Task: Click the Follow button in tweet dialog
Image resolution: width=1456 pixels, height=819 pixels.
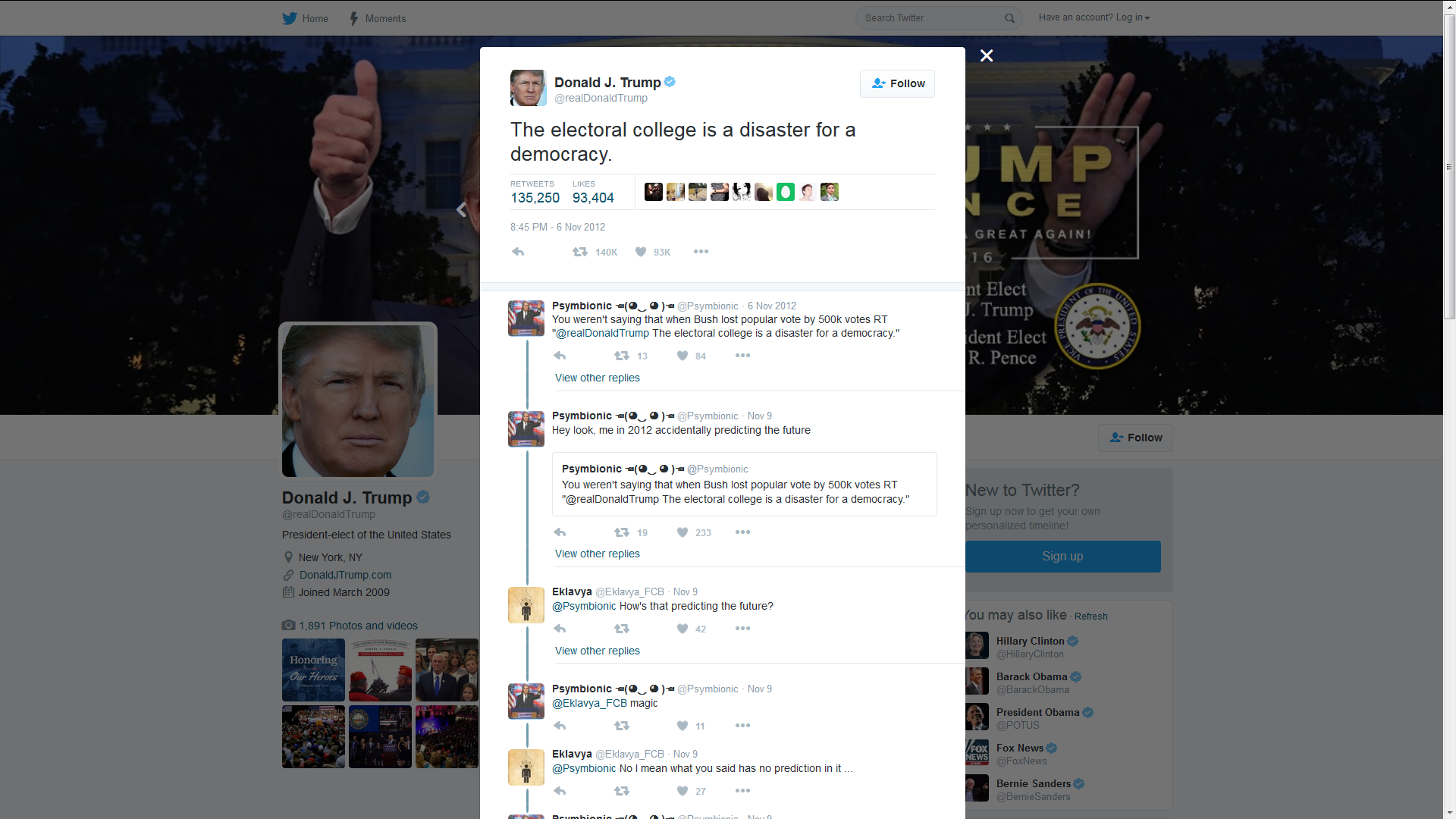Action: (897, 83)
